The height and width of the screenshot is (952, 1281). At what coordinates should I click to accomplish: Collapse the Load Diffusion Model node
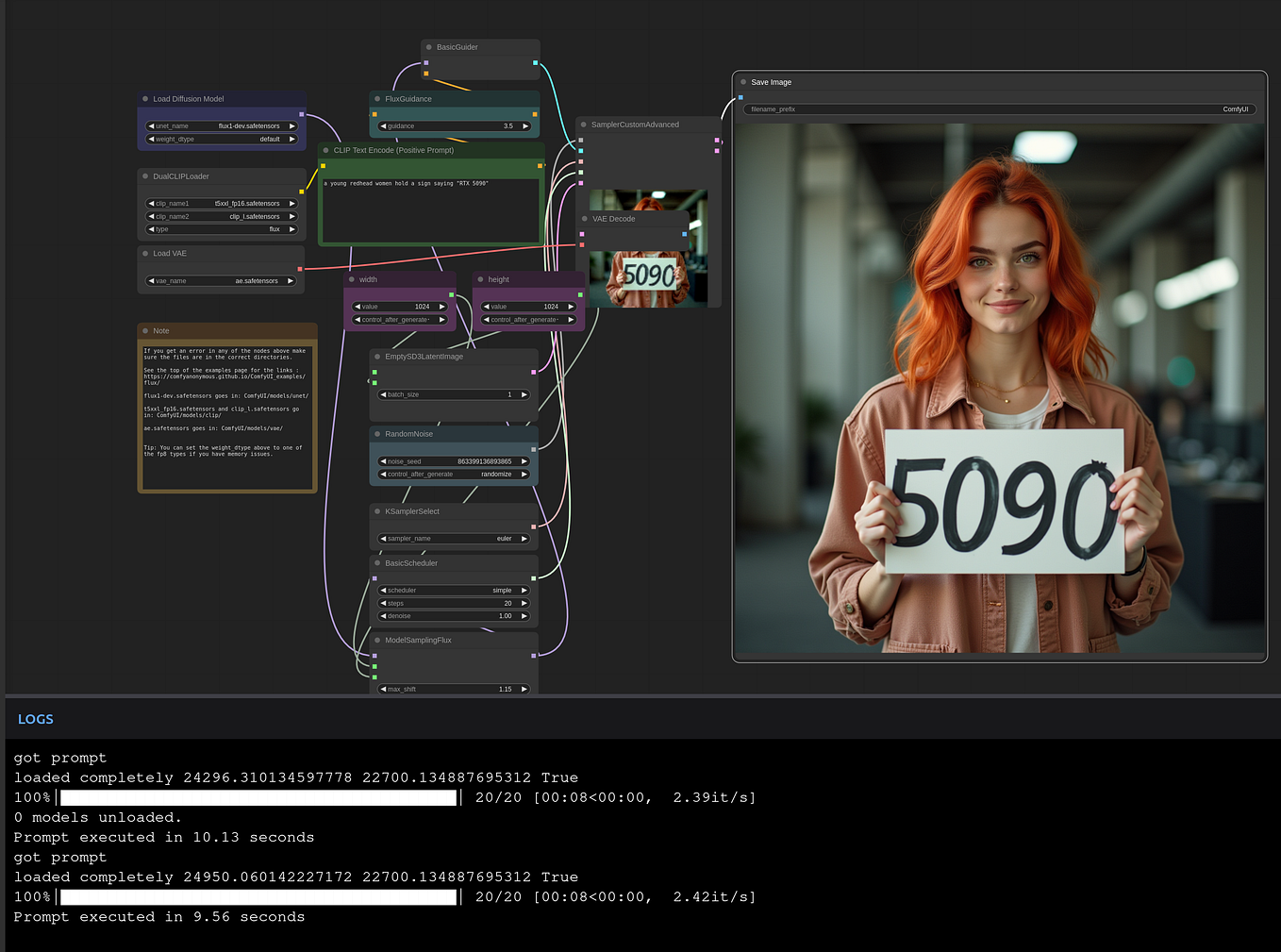point(143,98)
